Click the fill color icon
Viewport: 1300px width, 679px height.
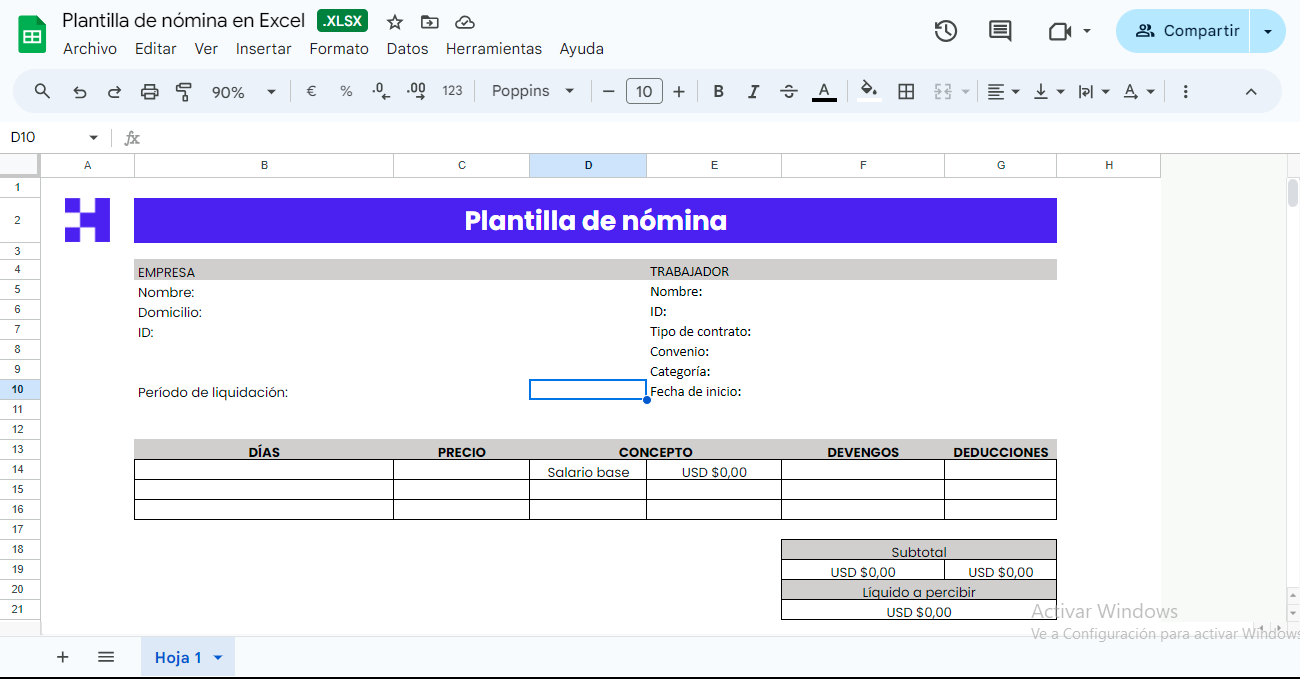click(x=867, y=91)
